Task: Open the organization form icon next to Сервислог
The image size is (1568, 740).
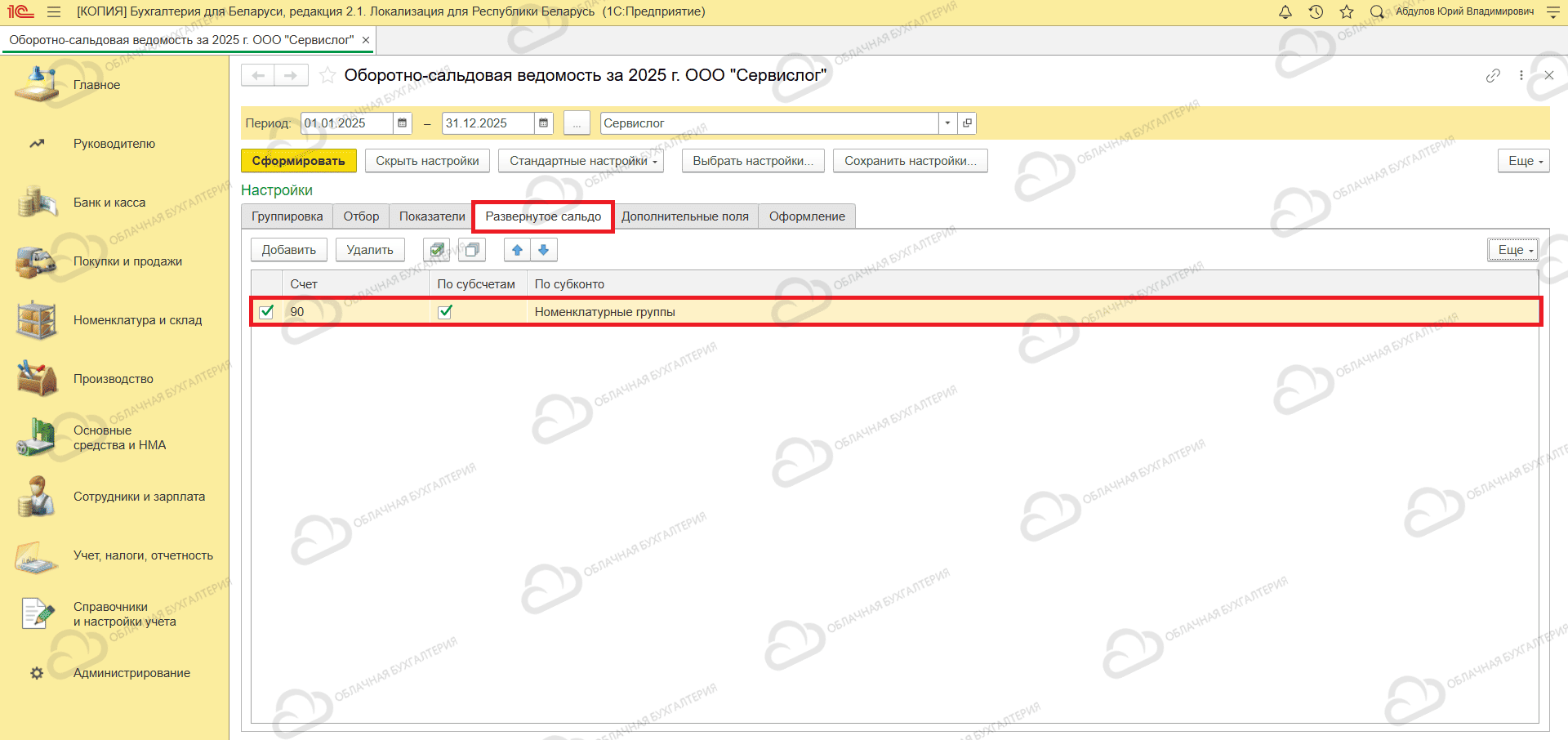Action: coord(967,123)
